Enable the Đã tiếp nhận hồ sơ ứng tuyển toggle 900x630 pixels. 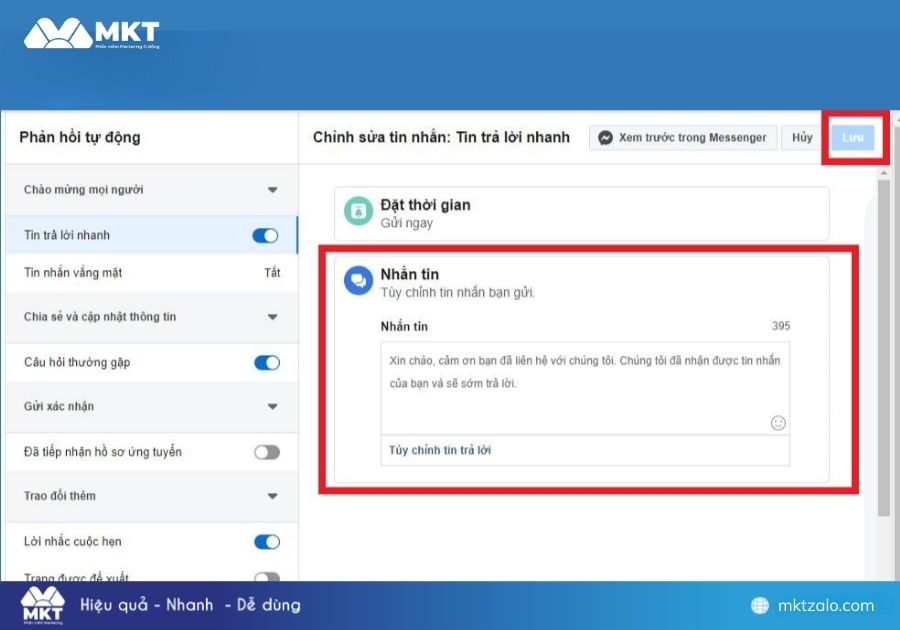pos(265,452)
